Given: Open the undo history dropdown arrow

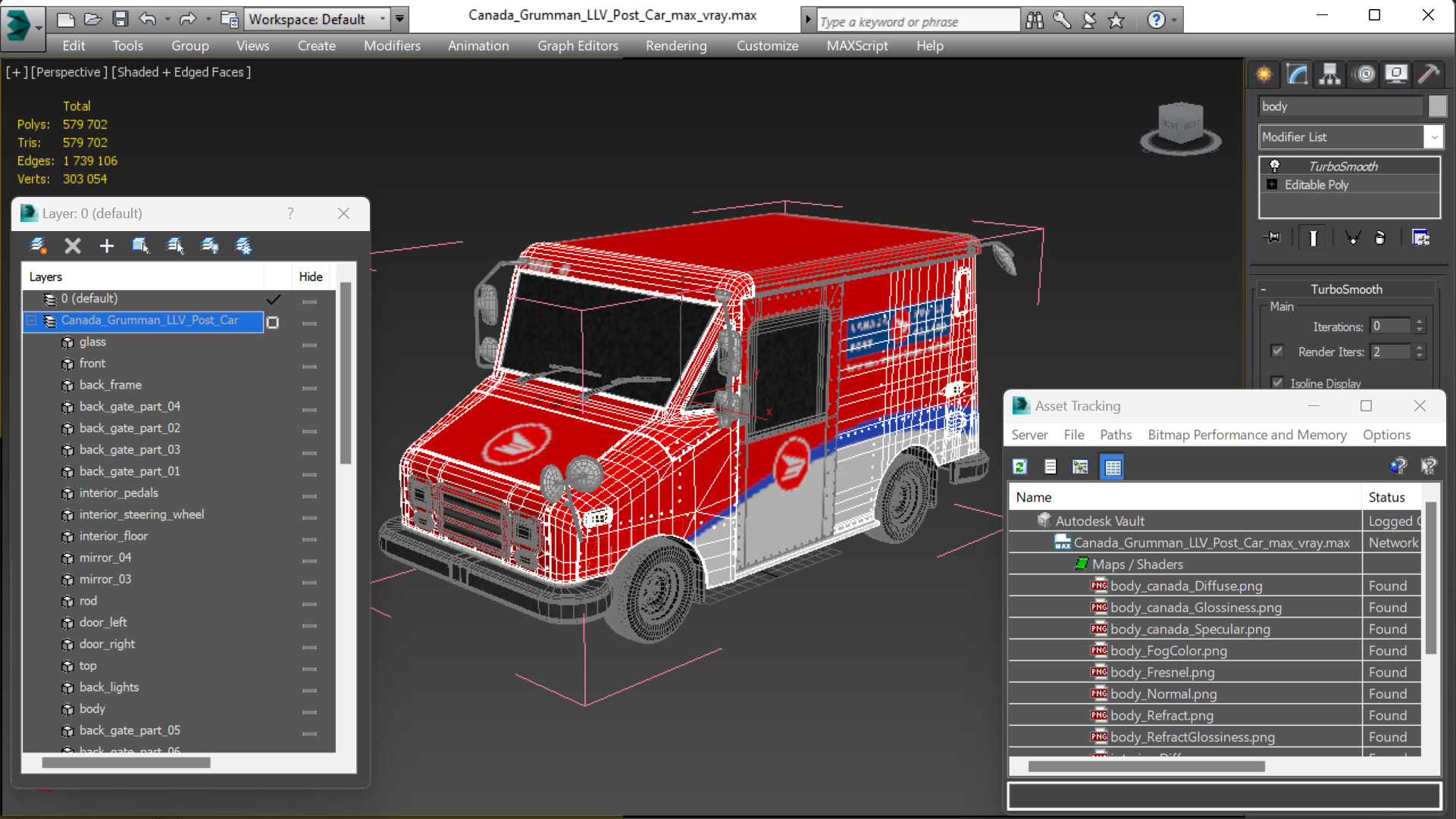Looking at the screenshot, I should 167,19.
